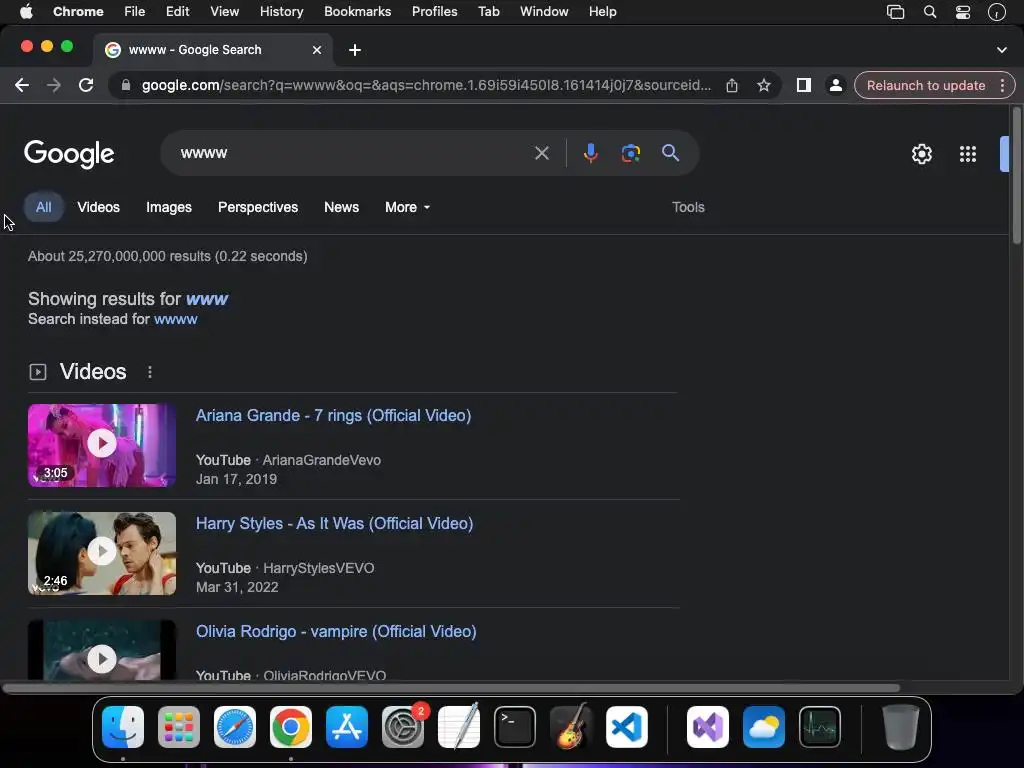The image size is (1024, 768).
Task: Switch to the Perspectives tab
Action: (x=258, y=207)
